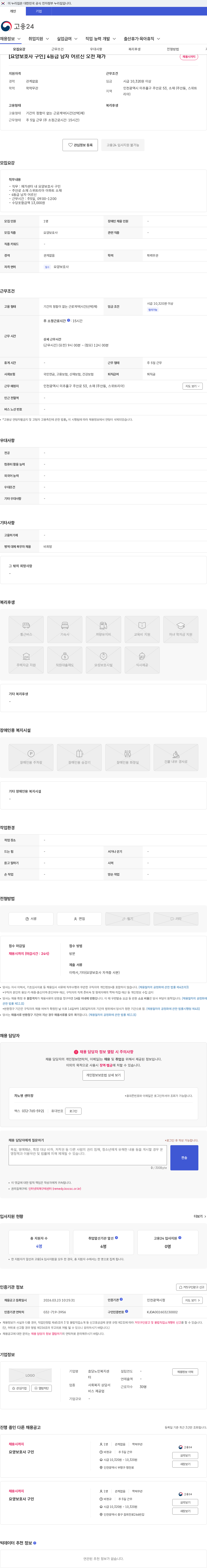Click the 서류 selection method box

[x=31, y=918]
